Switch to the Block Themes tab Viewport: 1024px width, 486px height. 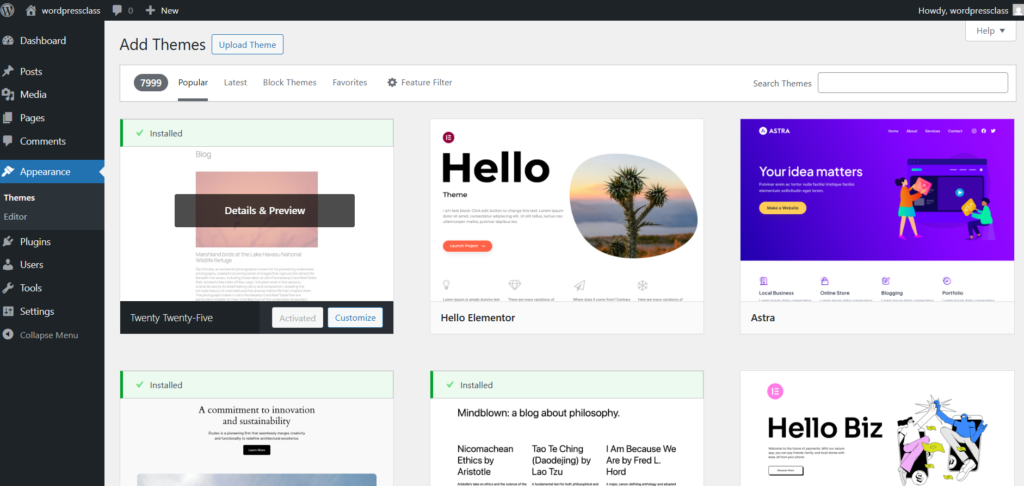[289, 83]
